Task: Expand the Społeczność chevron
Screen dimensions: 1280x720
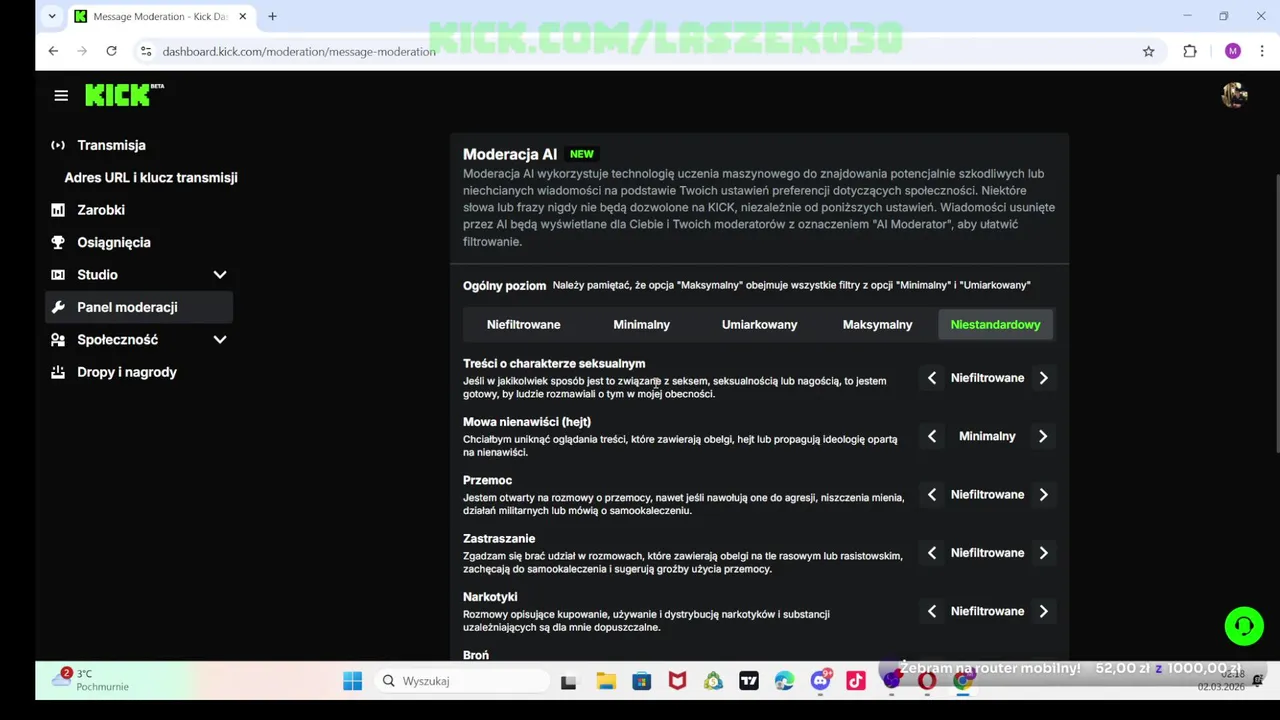Action: click(220, 339)
